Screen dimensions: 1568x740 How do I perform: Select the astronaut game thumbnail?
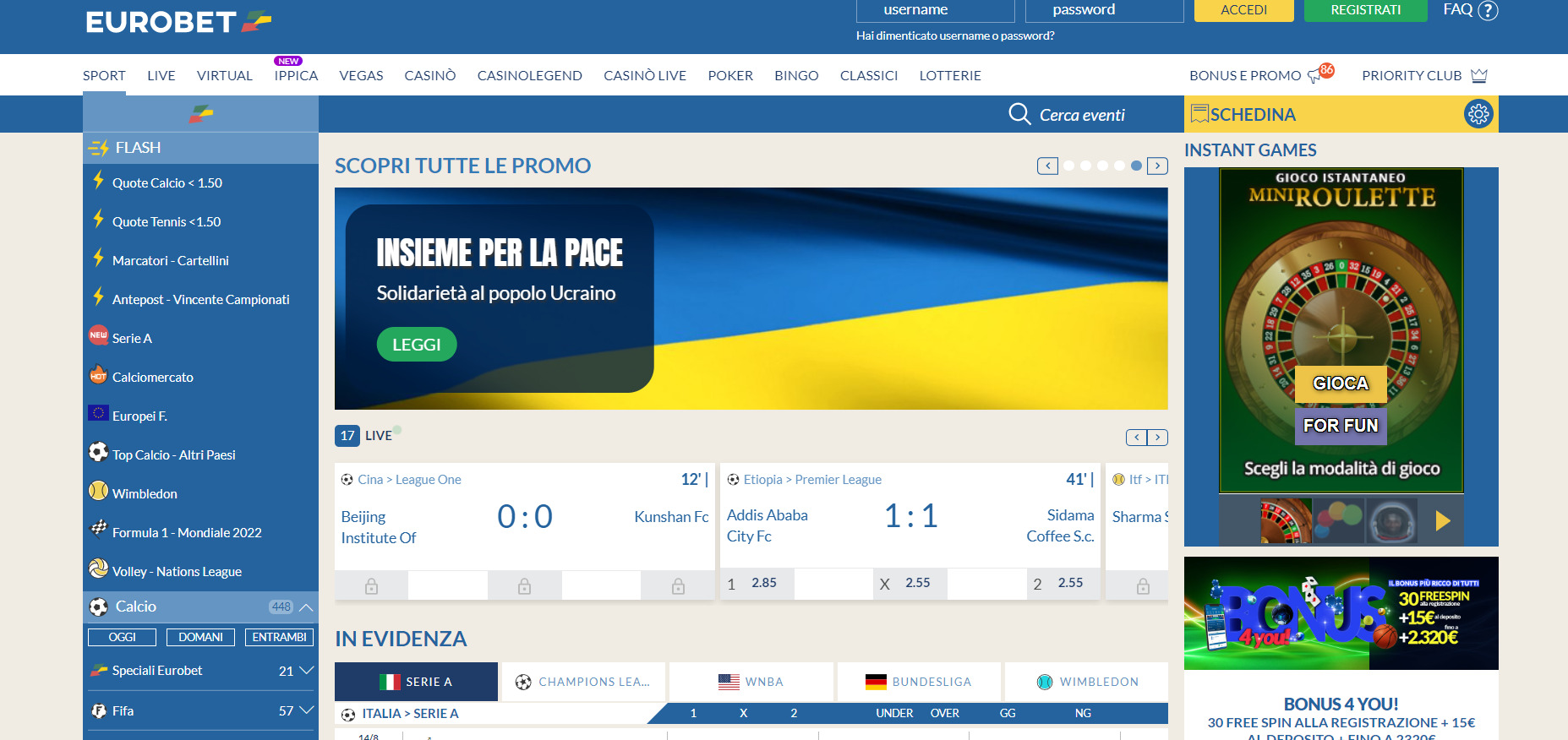[1391, 521]
